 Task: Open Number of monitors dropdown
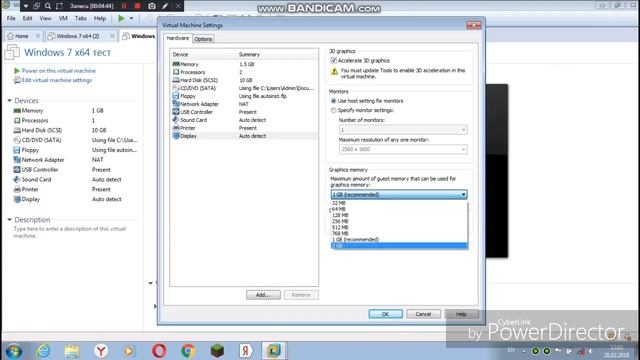403,130
